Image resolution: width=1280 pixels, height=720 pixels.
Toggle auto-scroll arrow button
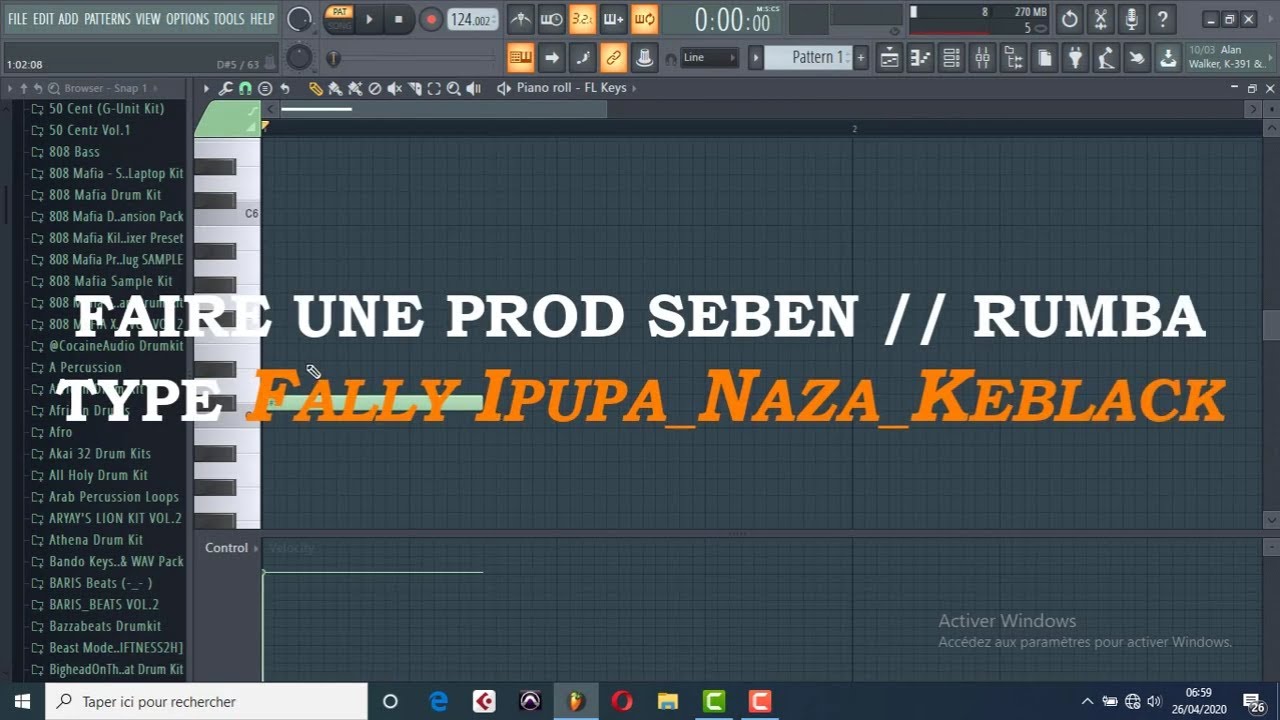551,58
